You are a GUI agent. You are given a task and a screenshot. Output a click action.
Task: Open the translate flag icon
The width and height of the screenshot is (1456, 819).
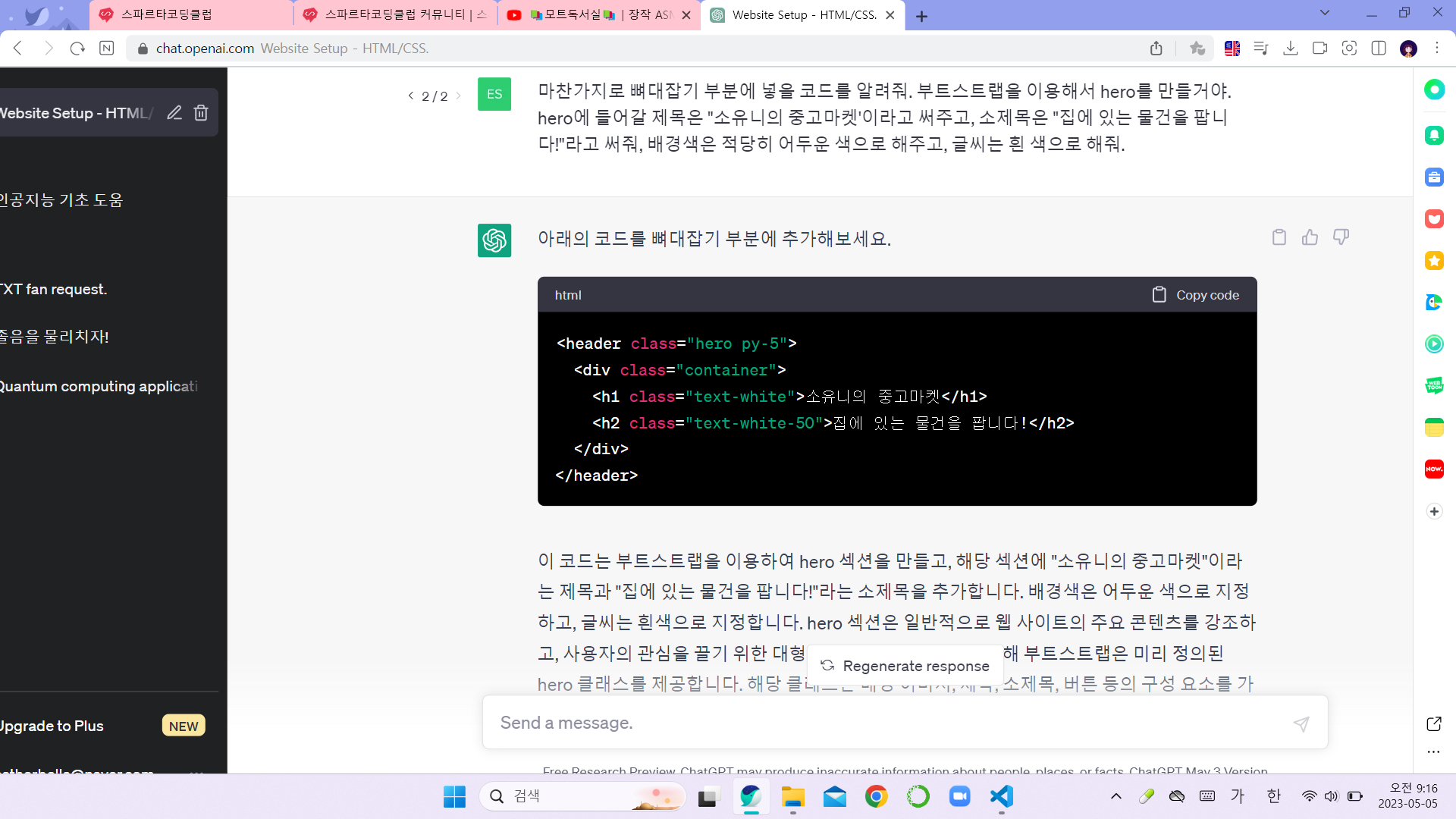[1232, 49]
